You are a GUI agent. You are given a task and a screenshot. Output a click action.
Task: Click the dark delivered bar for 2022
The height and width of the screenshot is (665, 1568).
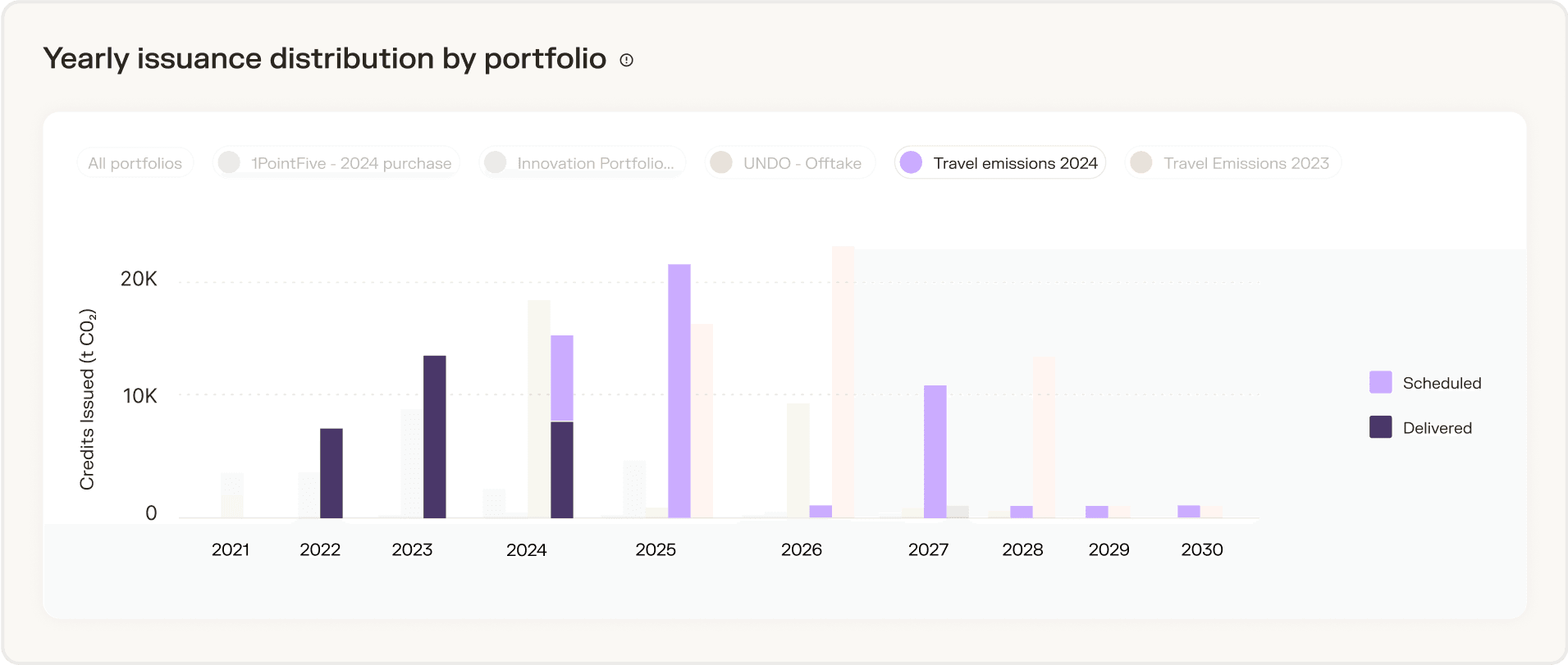click(x=331, y=473)
